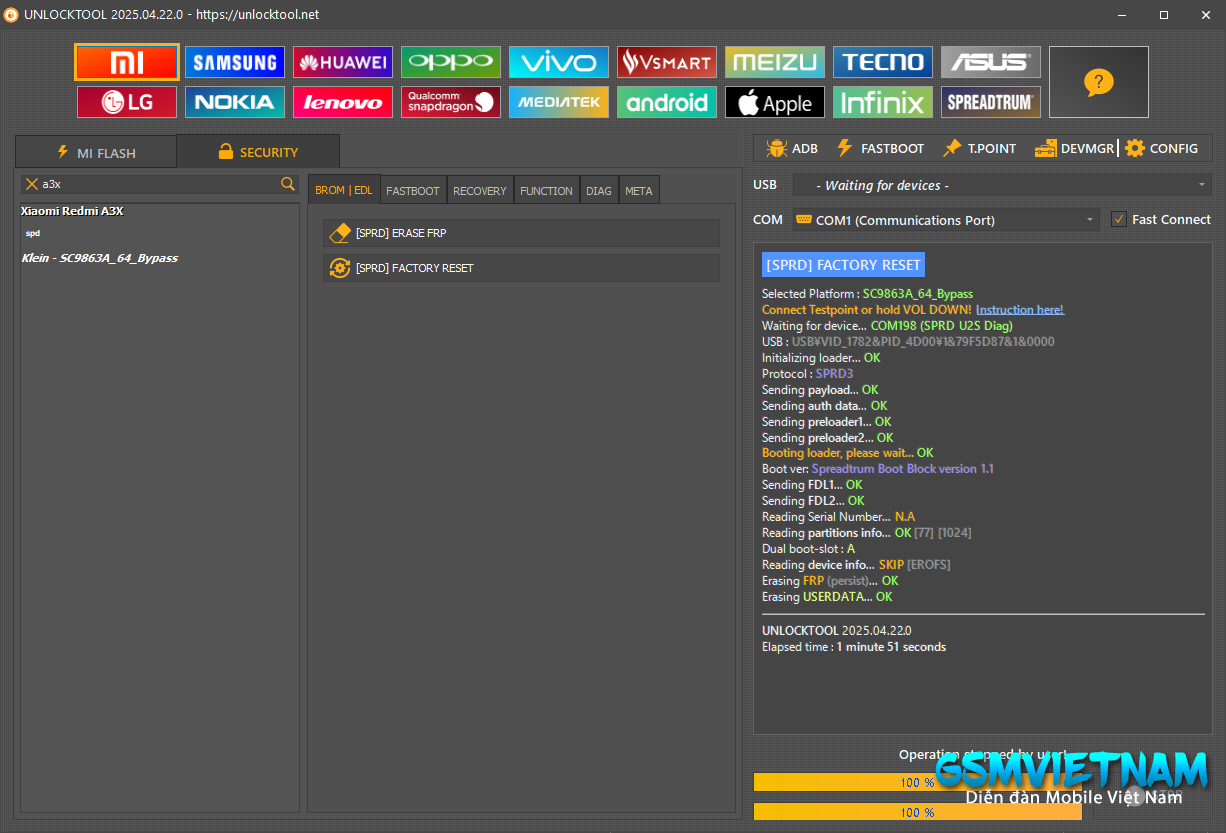Select the OPPO brand logo

pos(451,62)
